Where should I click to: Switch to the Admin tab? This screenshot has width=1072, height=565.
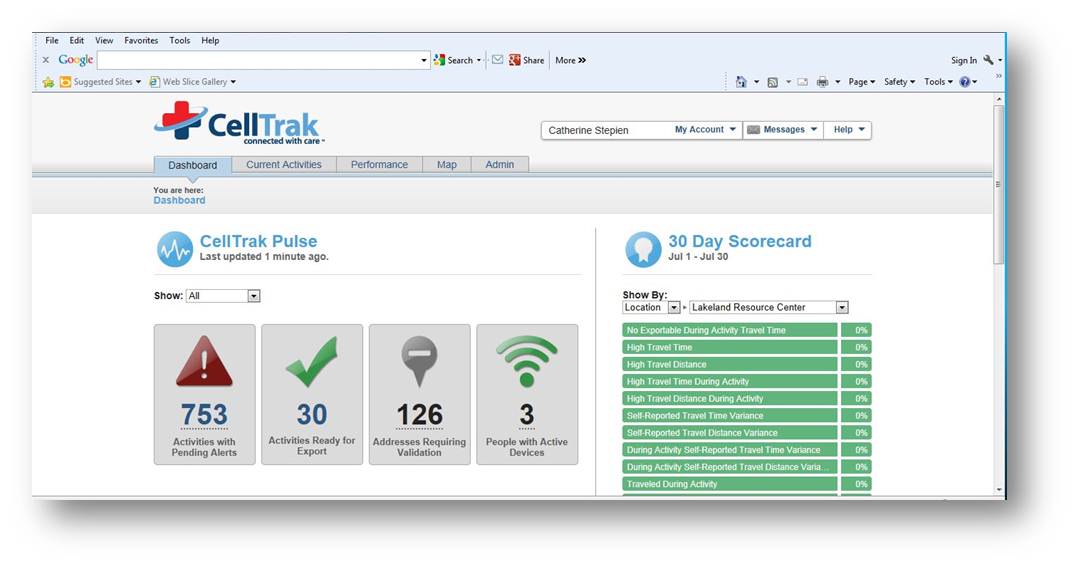pos(500,165)
